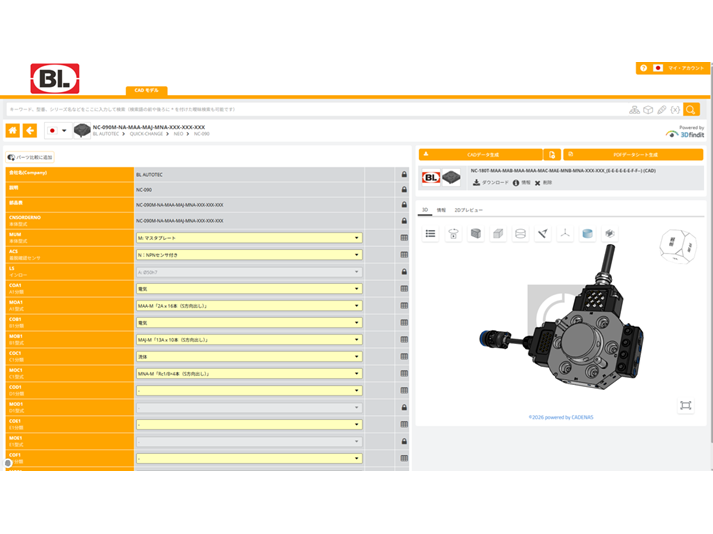
Task: Click the ダウンロード link for the CAD file
Action: [491, 183]
